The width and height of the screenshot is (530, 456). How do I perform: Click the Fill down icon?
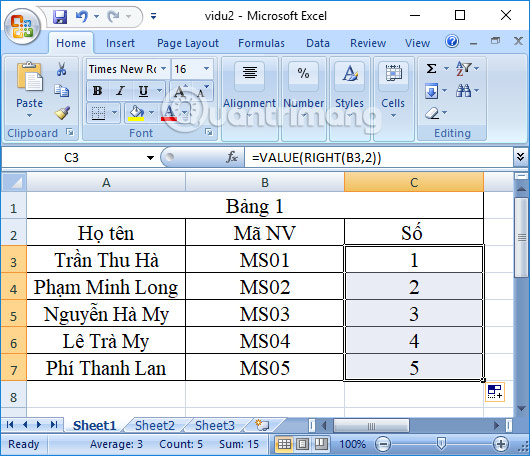click(432, 91)
